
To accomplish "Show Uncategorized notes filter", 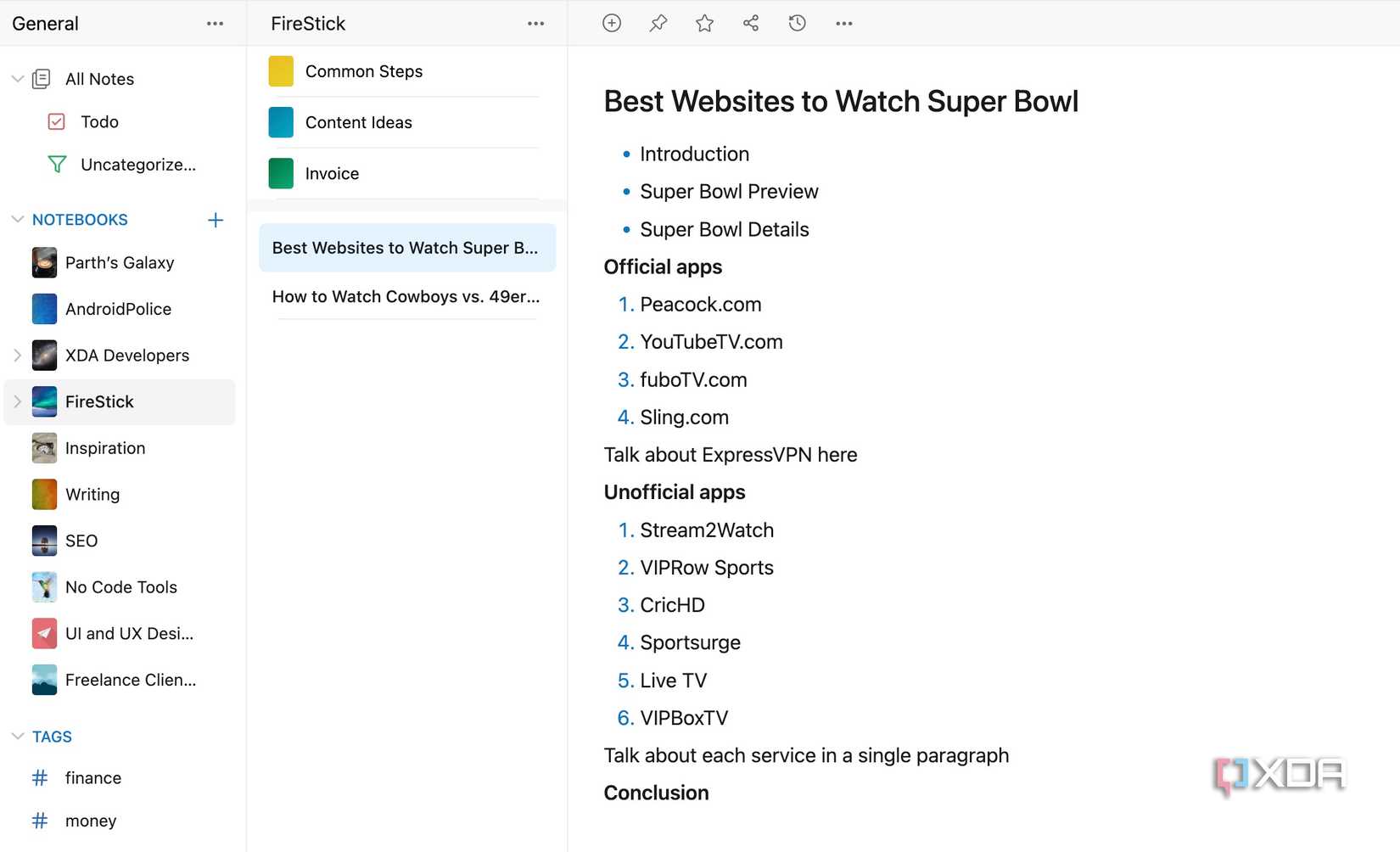I will [x=137, y=165].
